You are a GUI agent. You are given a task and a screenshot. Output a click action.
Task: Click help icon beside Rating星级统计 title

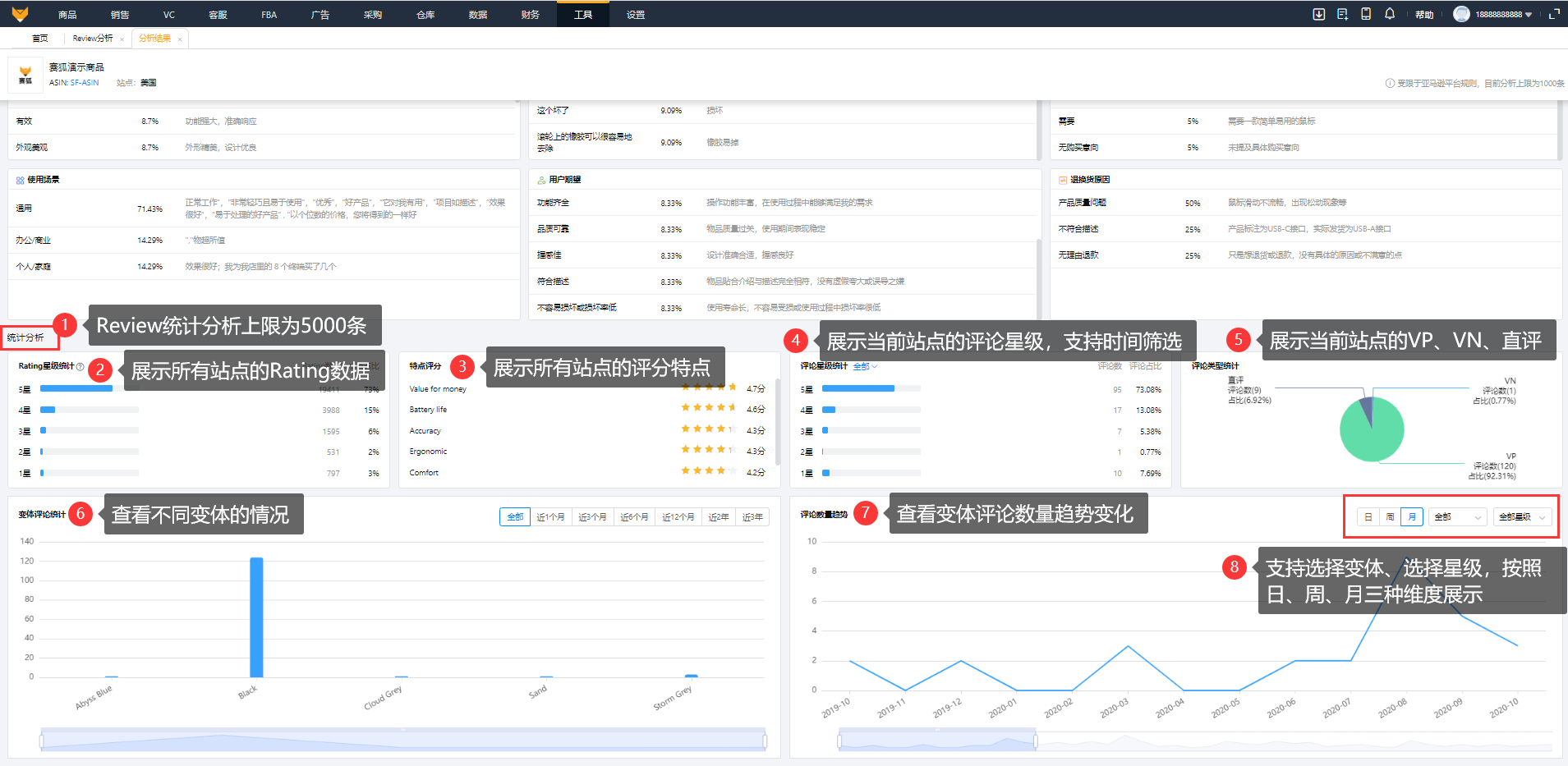click(80, 367)
